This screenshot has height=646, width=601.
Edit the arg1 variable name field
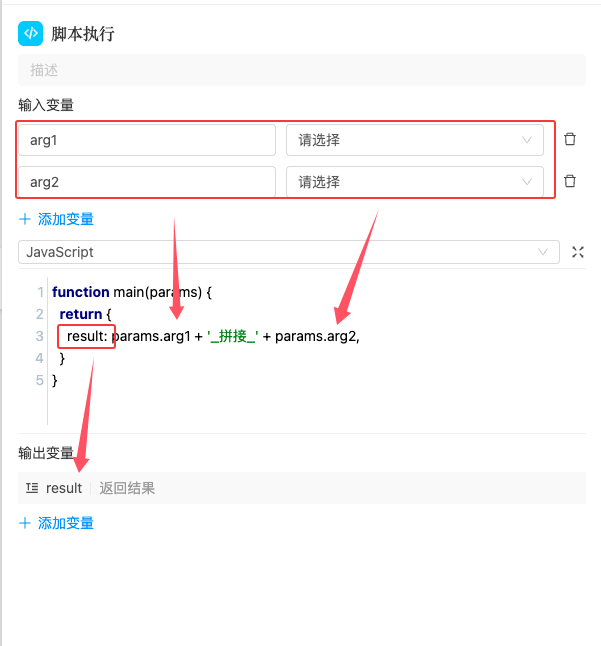coord(147,140)
